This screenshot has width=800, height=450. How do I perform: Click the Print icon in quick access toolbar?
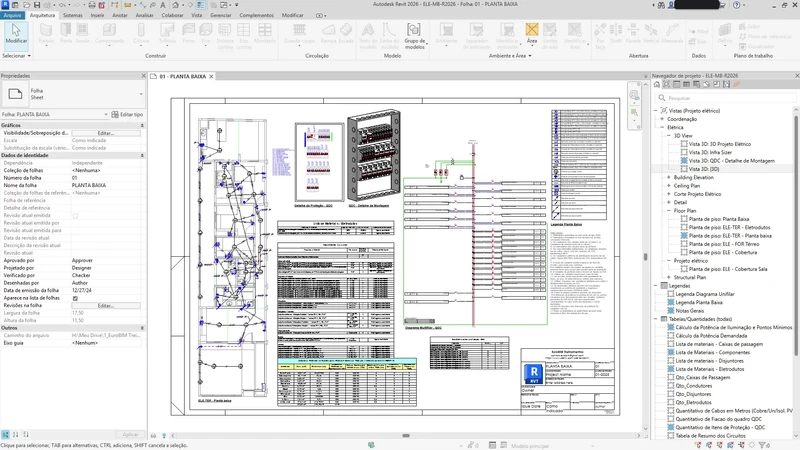[92, 5]
